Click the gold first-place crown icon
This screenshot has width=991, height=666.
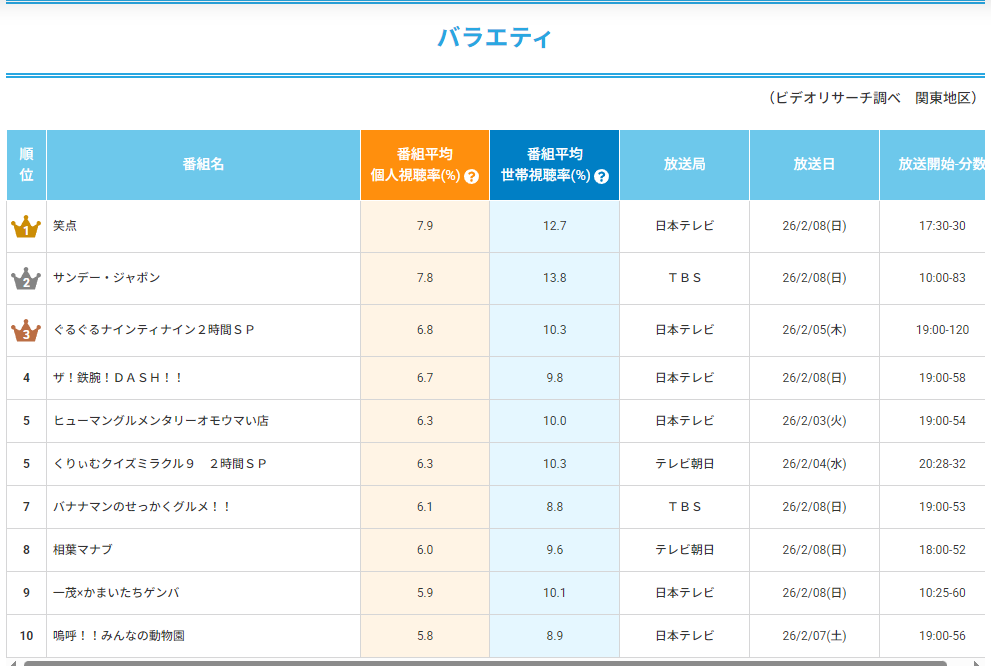click(x=26, y=227)
